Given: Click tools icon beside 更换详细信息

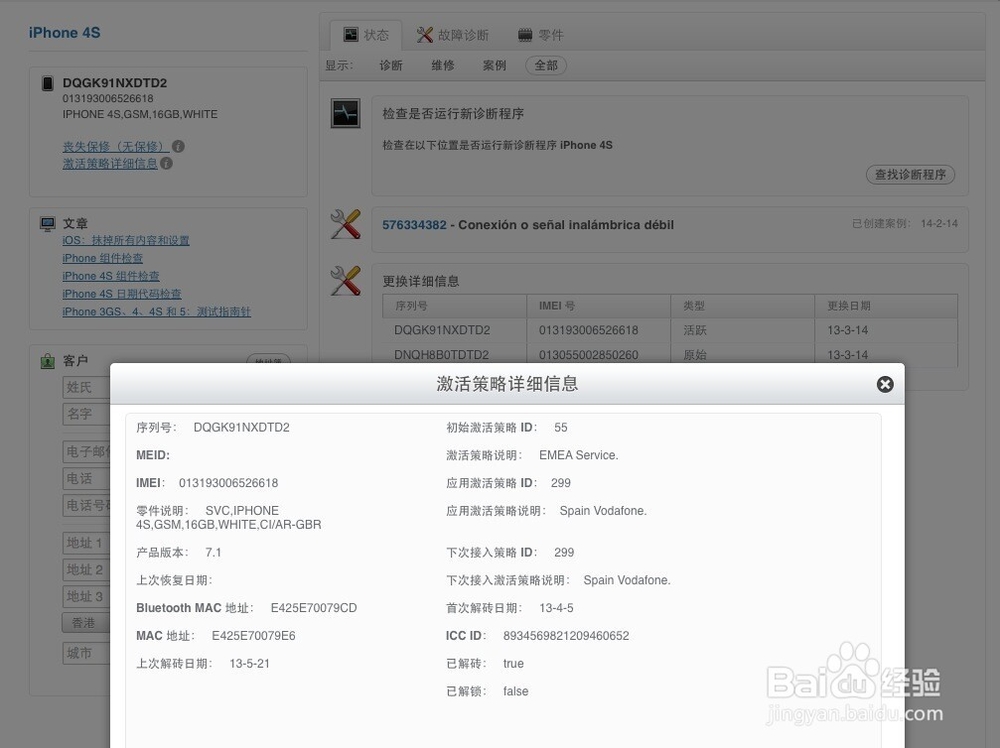Looking at the screenshot, I should coord(346,281).
